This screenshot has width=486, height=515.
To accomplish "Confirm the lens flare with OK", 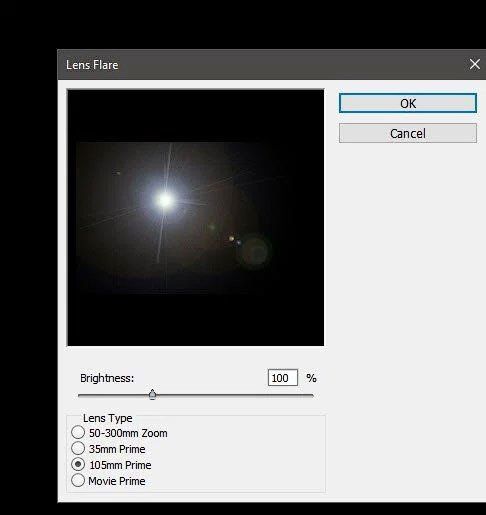I will click(408, 103).
